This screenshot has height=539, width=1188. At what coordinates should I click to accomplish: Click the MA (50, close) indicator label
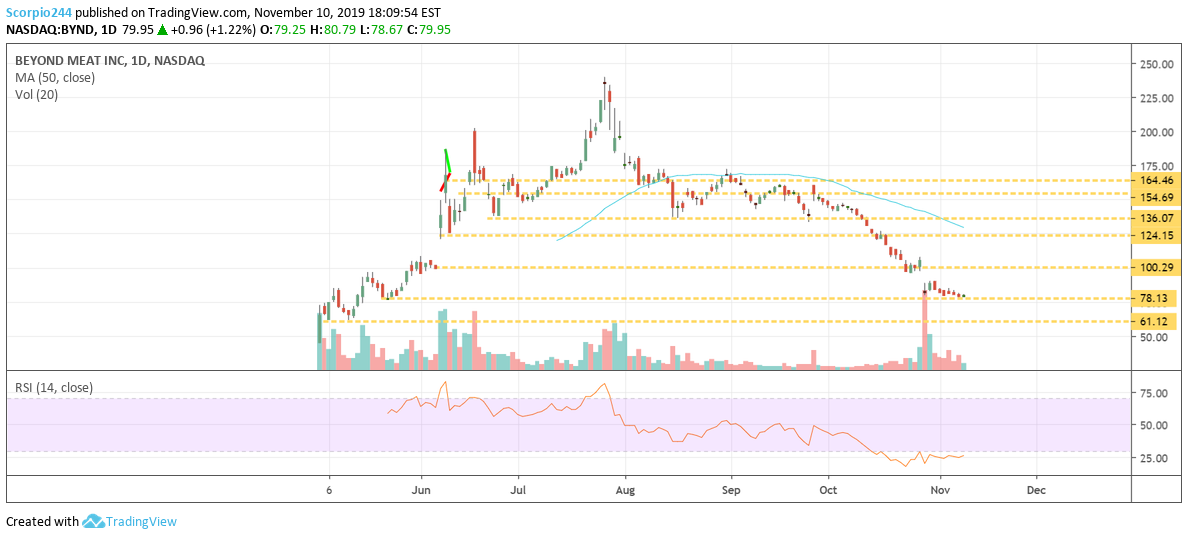click(55, 77)
